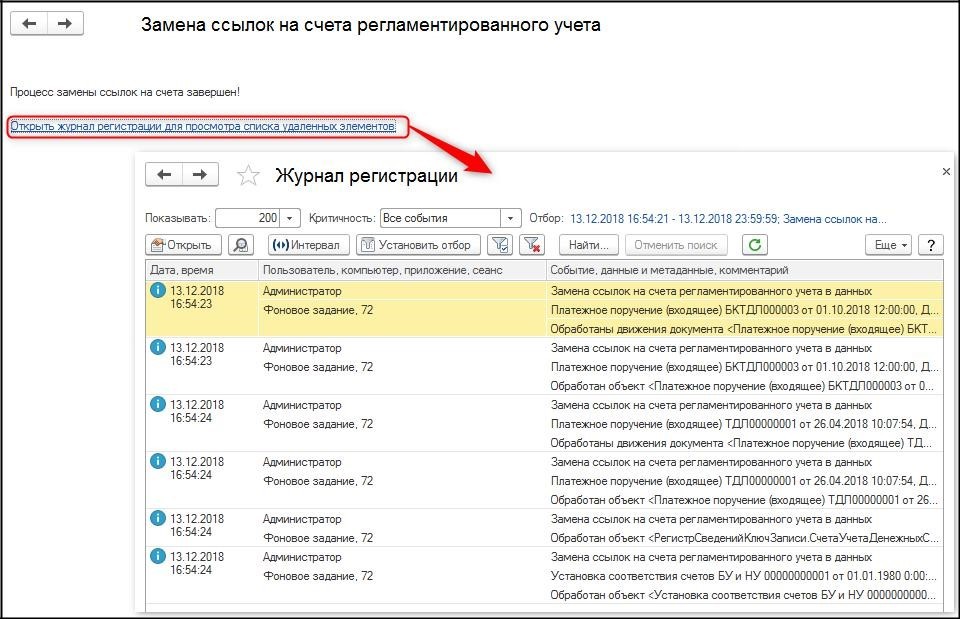Open help with the question mark button
This screenshot has width=960, height=619.
pyautogui.click(x=931, y=245)
